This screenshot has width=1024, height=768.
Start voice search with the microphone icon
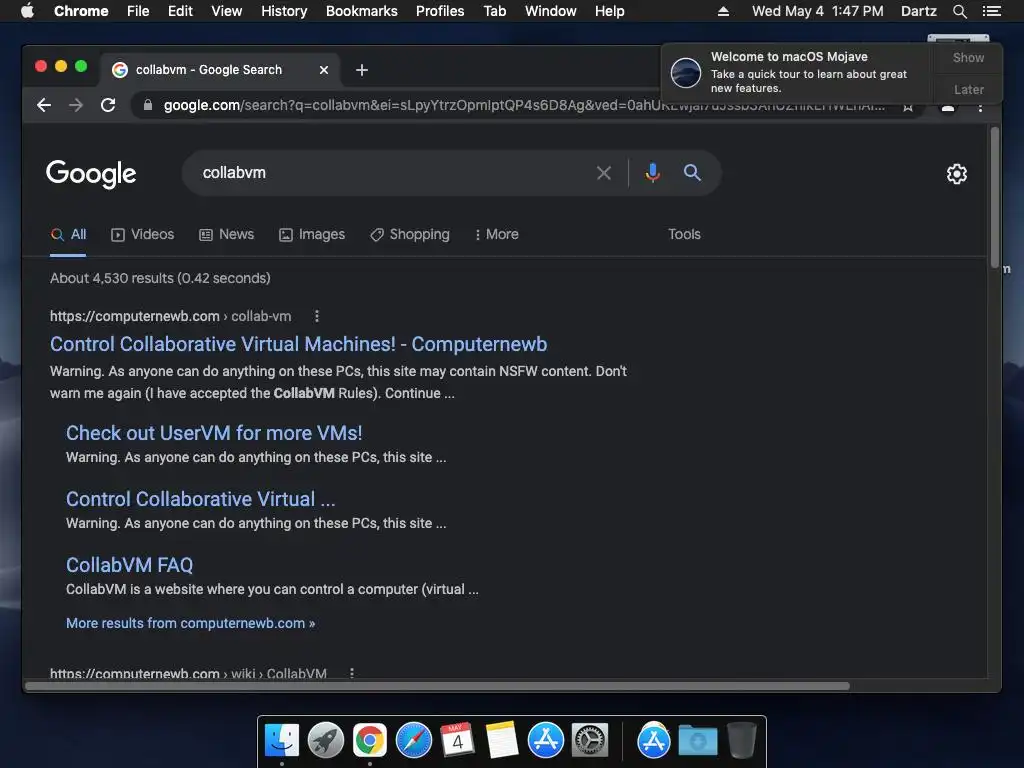652,173
